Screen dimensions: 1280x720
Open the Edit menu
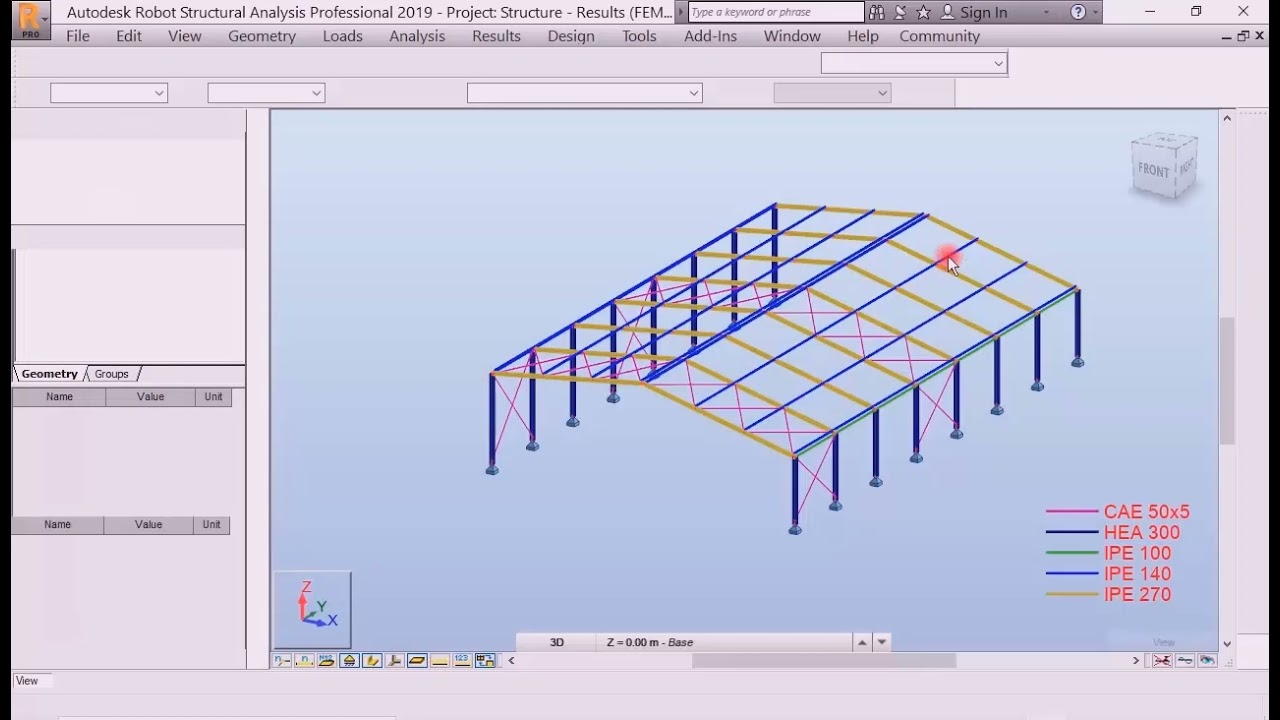129,36
